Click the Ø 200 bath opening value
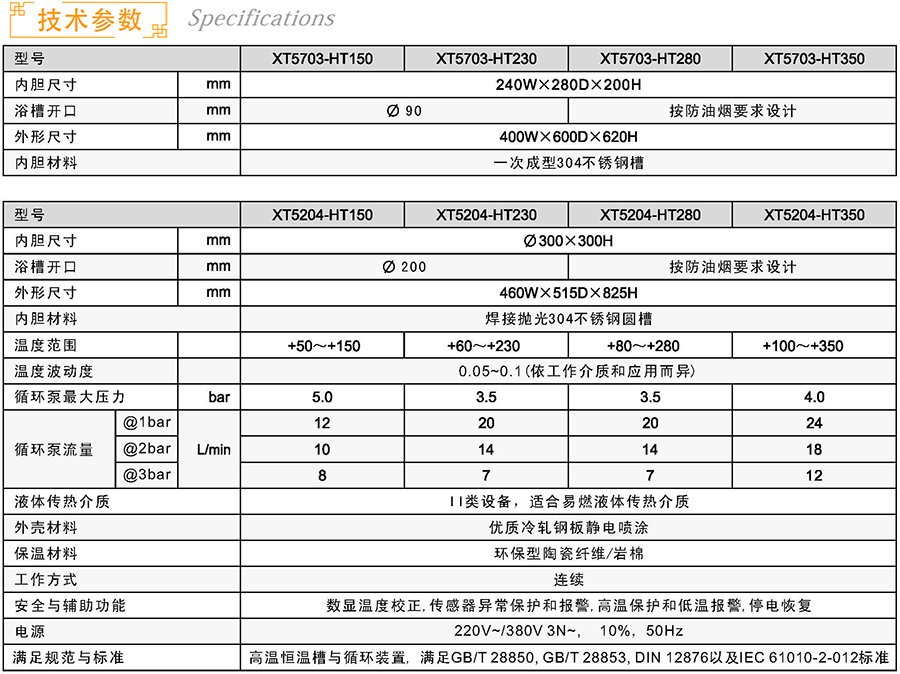This screenshot has width=900, height=674. (x=404, y=267)
